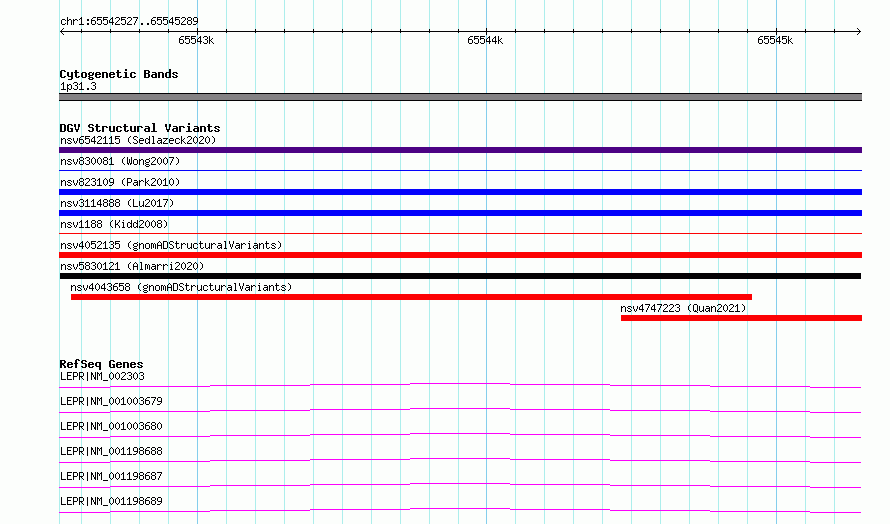Image resolution: width=890 pixels, height=524 pixels.
Task: Open the LEPR|NM_001003680 transcript label
Action: click(x=111, y=426)
